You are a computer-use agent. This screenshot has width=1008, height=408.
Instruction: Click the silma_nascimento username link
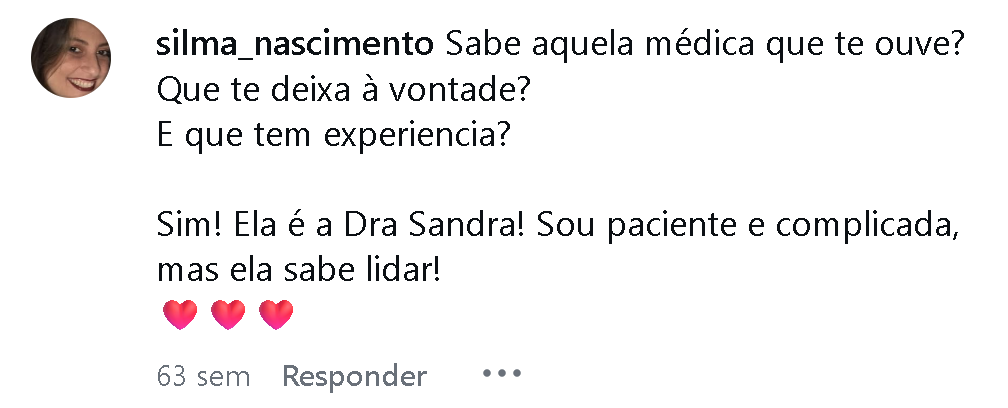pyautogui.click(x=294, y=46)
